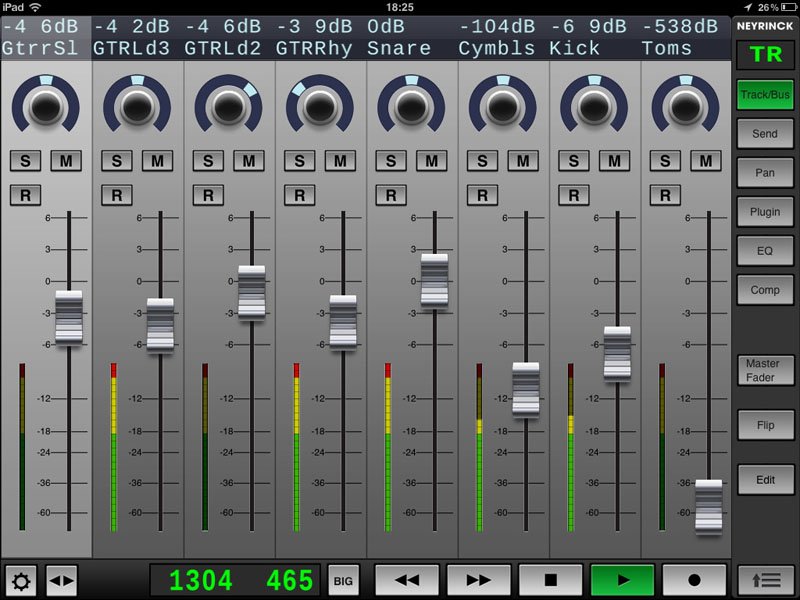The image size is (800, 600).
Task: Click the green TR logo button
Action: point(765,55)
